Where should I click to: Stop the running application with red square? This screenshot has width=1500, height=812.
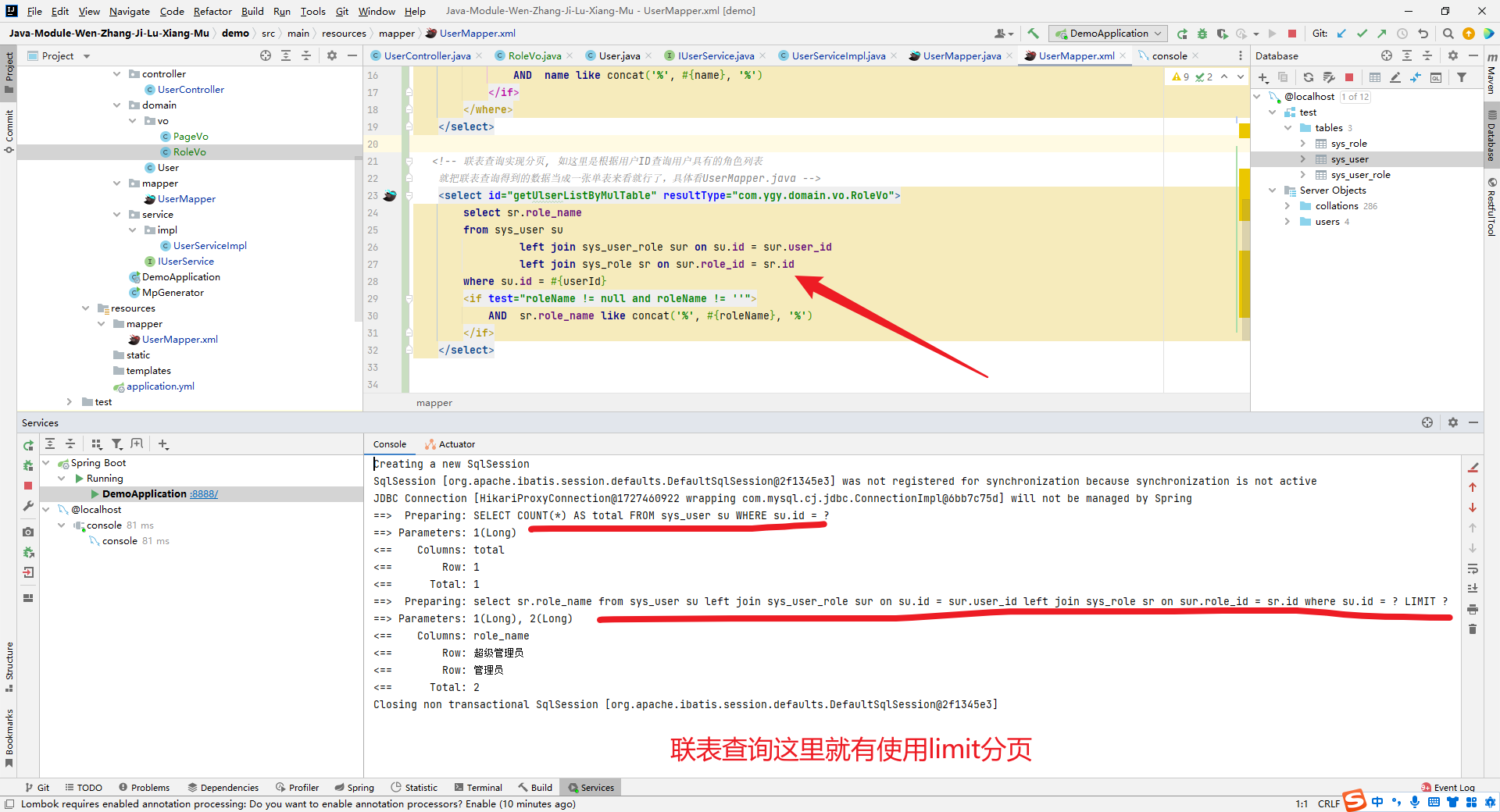click(1292, 34)
